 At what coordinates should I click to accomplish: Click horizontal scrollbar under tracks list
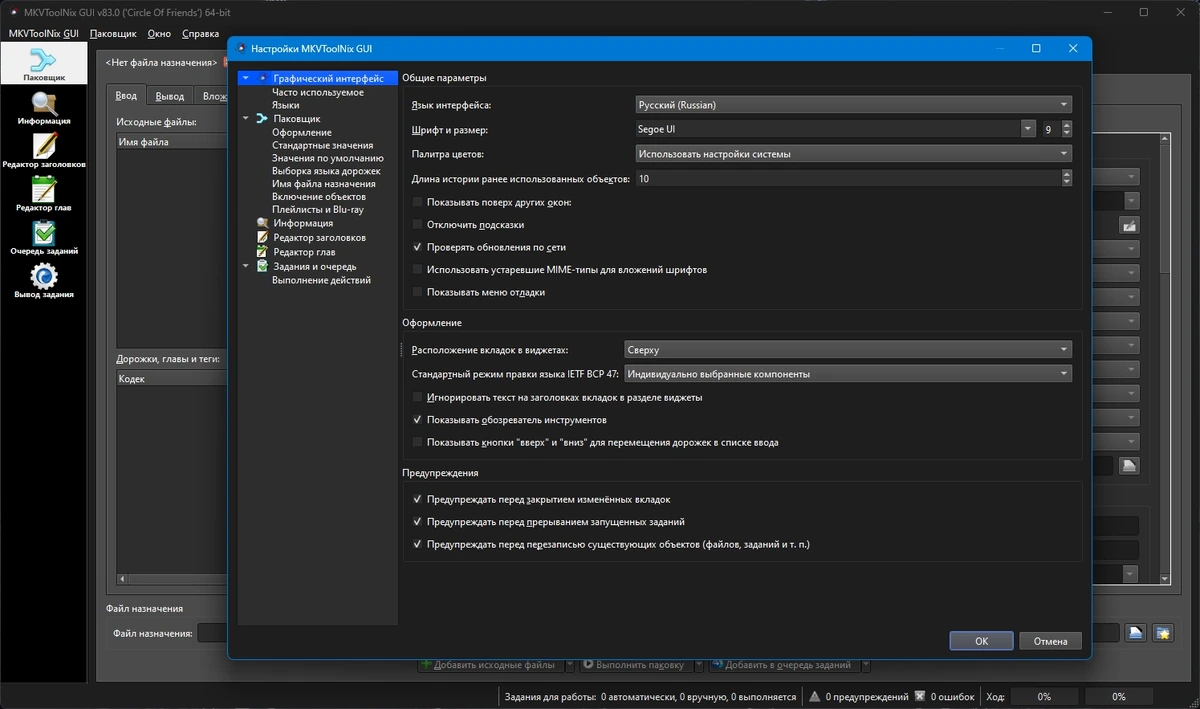pos(172,578)
